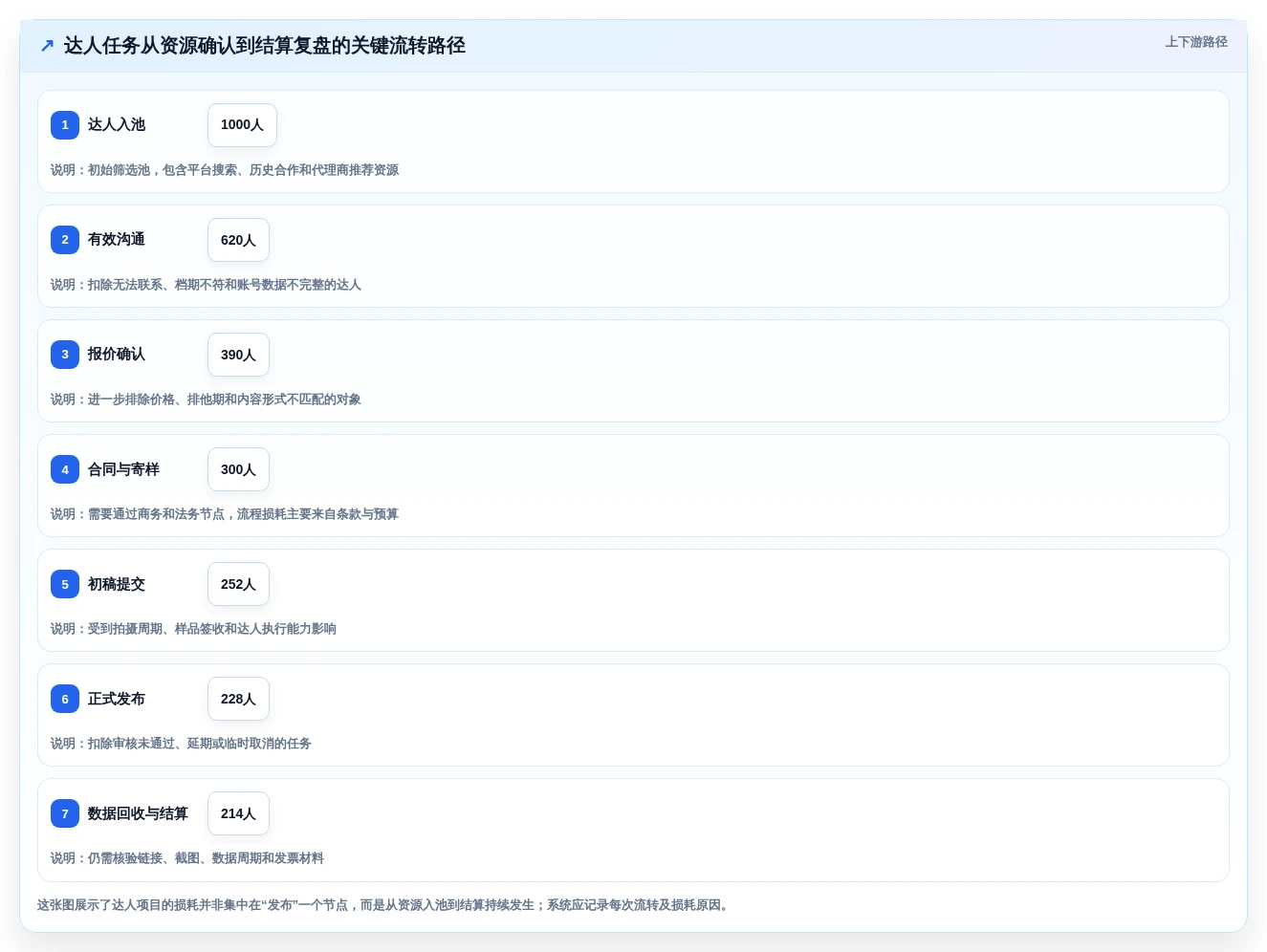Image resolution: width=1267 pixels, height=952 pixels.
Task: Click the 正式发布 step name
Action: pyautogui.click(x=117, y=699)
